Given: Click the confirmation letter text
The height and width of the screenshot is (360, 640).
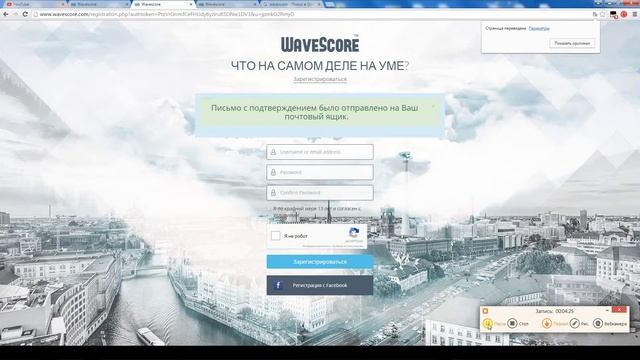Looking at the screenshot, I should pos(315,112).
